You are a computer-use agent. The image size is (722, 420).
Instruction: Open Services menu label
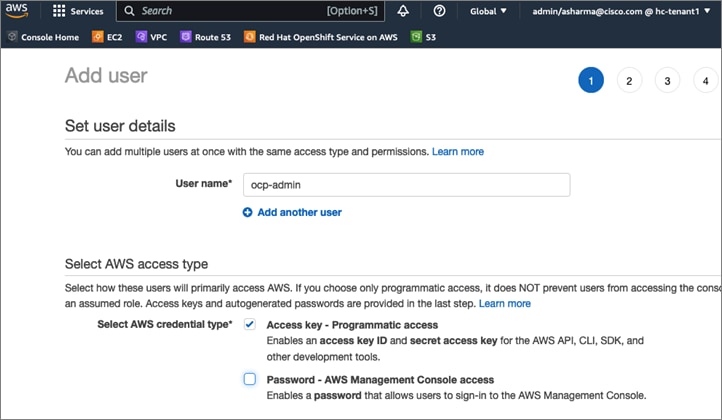pyautogui.click(x=87, y=12)
